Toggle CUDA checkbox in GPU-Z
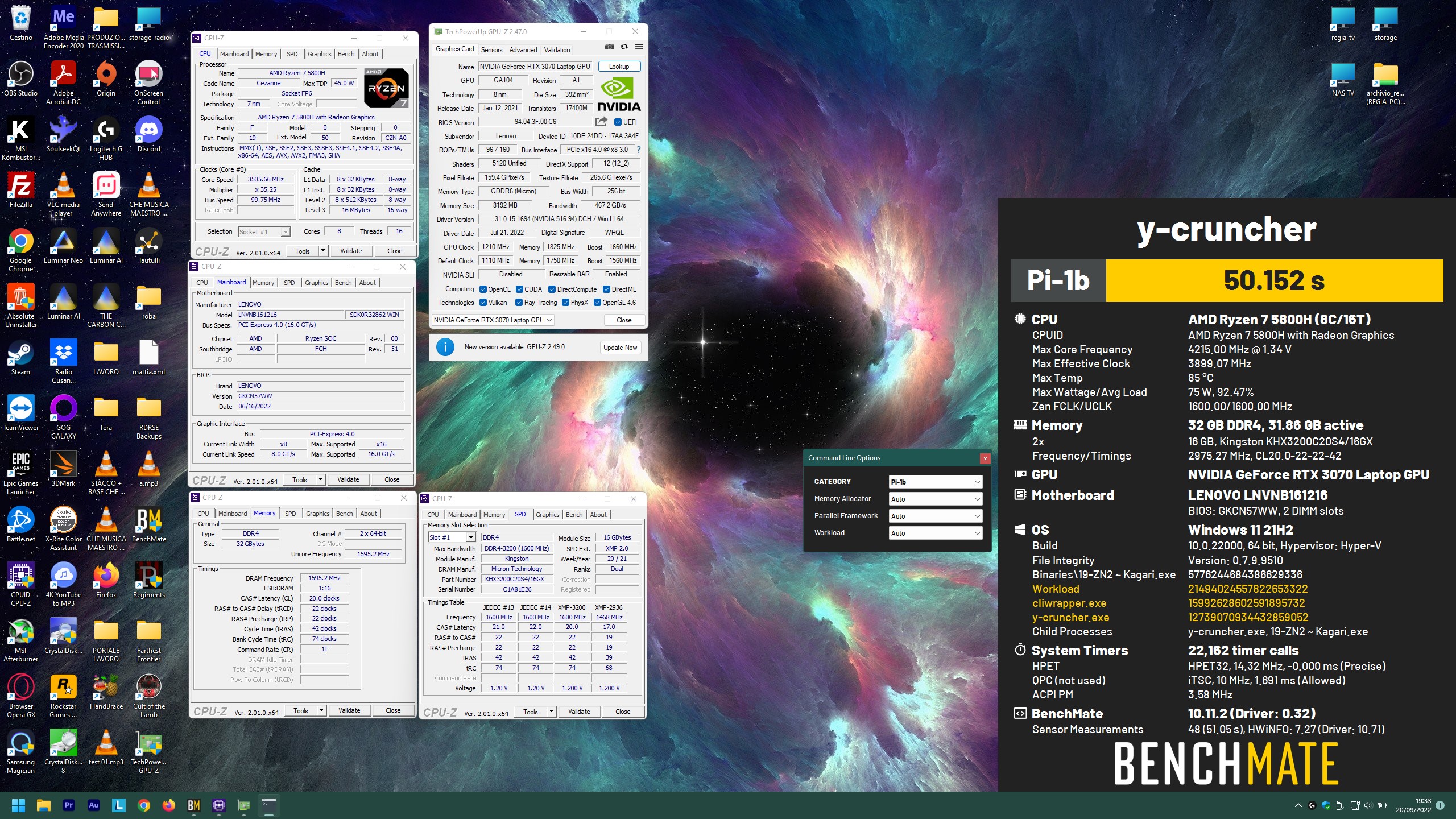 point(519,289)
